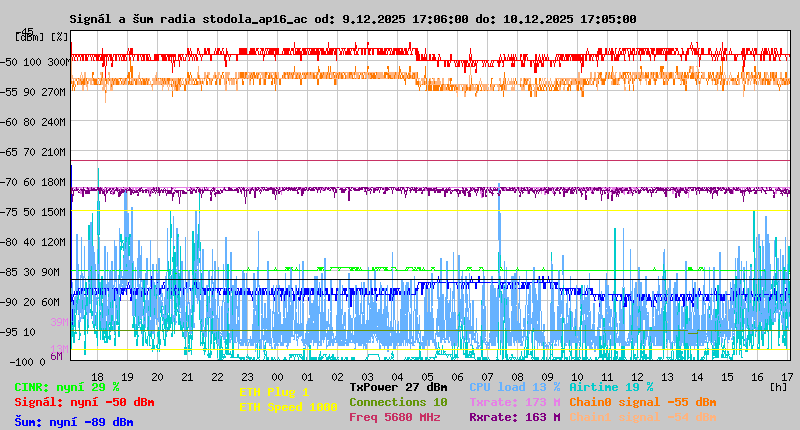
Task: Click the 'Connections 10' legend label
Action: tap(398, 402)
